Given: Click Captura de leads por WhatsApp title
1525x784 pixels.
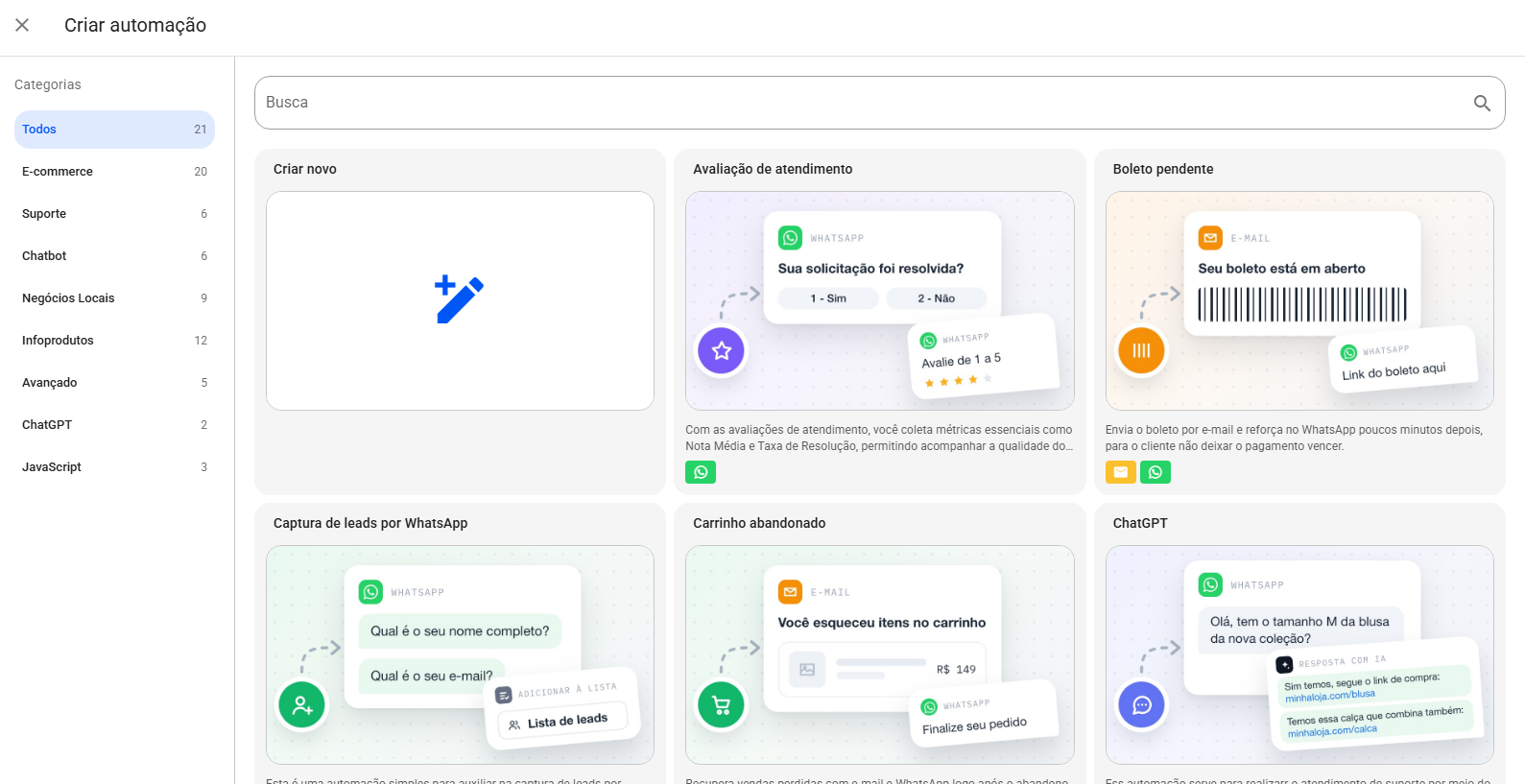Looking at the screenshot, I should [x=370, y=523].
